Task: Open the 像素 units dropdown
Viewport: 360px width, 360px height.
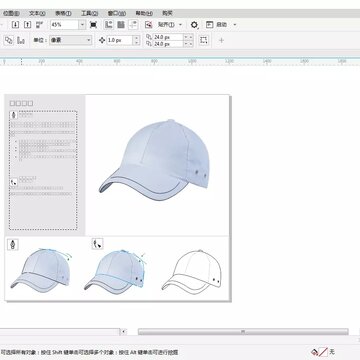Action: click(x=71, y=40)
